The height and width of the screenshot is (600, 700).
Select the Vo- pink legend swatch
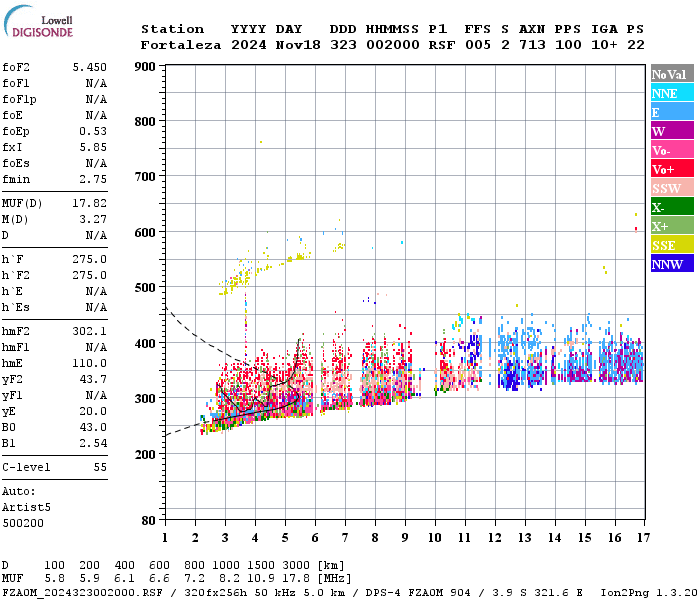672,150
